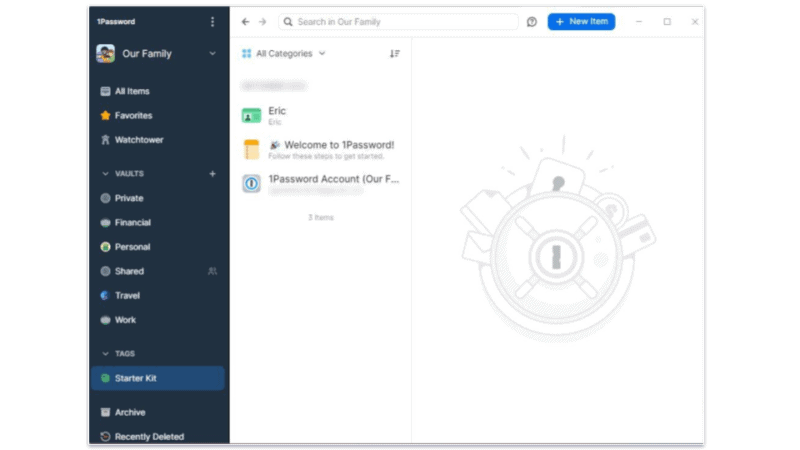Open the help question mark icon
Viewport: 800px width, 450px height.
(x=532, y=22)
